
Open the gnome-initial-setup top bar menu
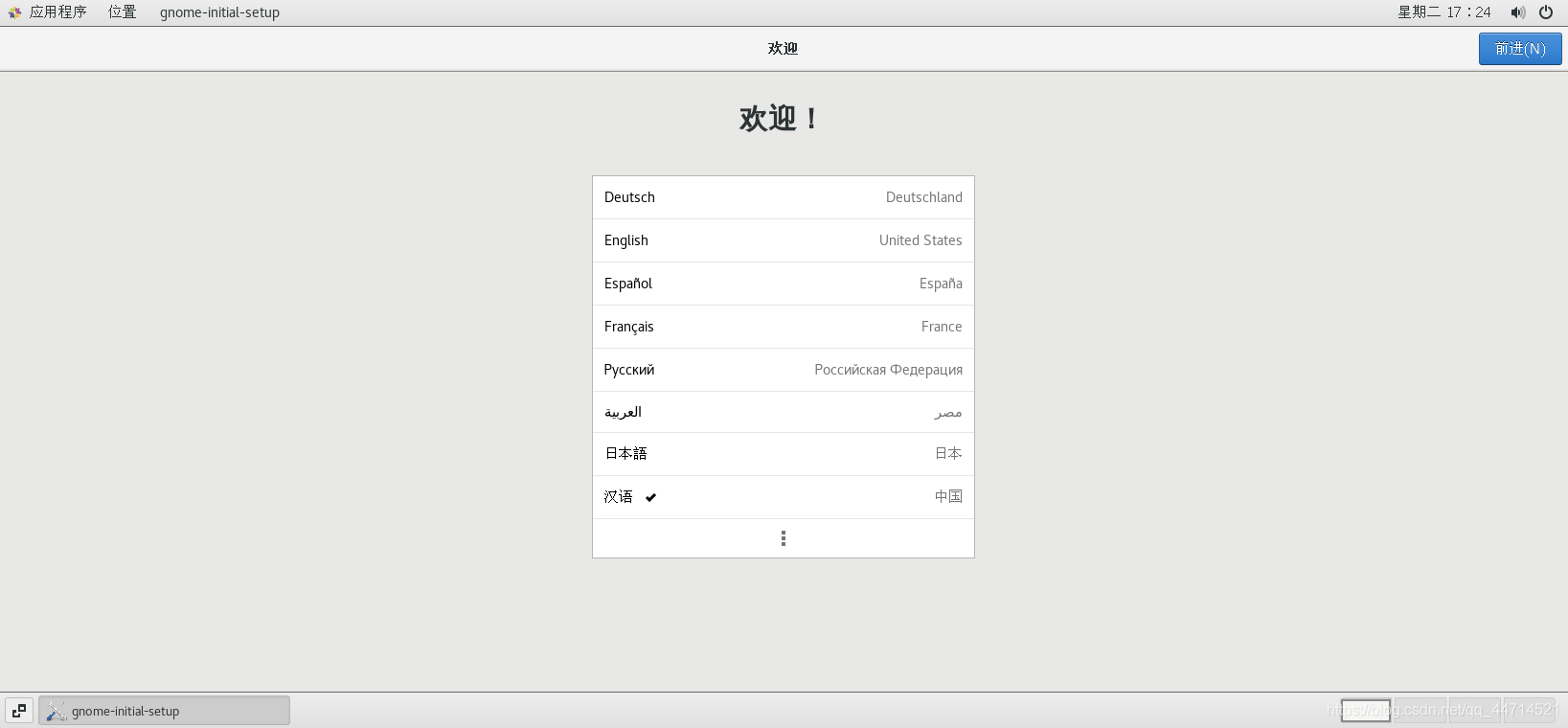tap(219, 12)
